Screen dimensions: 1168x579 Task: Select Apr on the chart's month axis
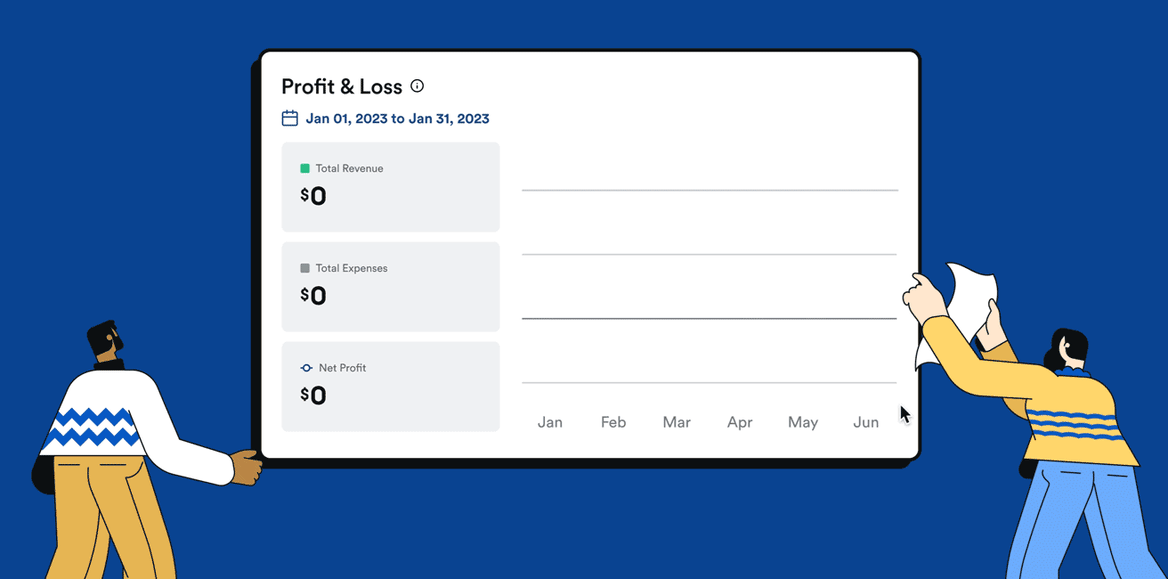(x=740, y=422)
